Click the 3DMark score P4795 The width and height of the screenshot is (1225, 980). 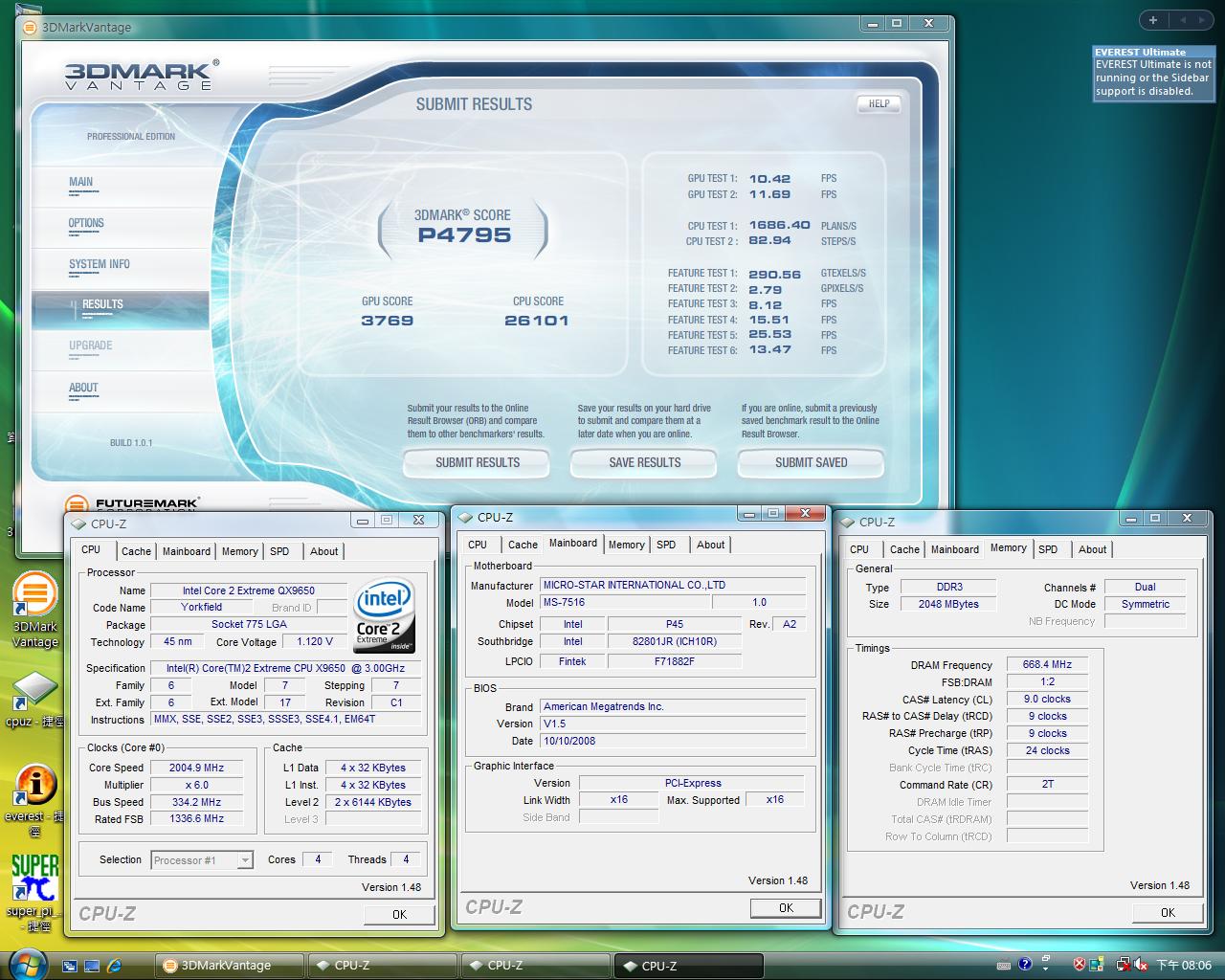click(x=464, y=235)
